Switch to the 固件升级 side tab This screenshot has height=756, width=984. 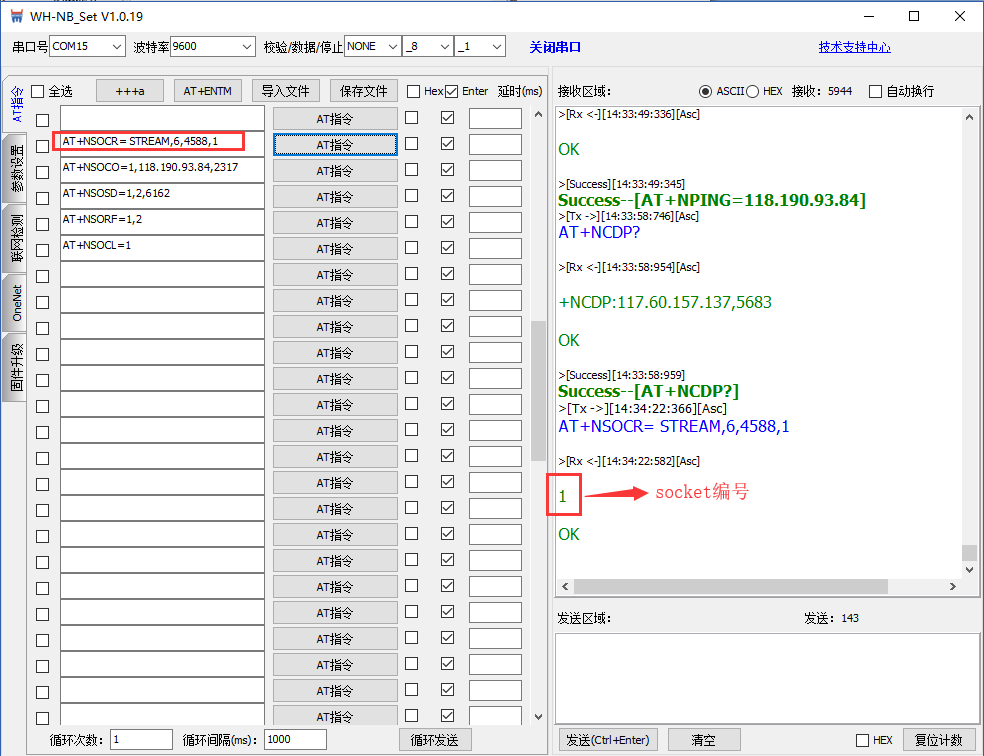tap(16, 367)
